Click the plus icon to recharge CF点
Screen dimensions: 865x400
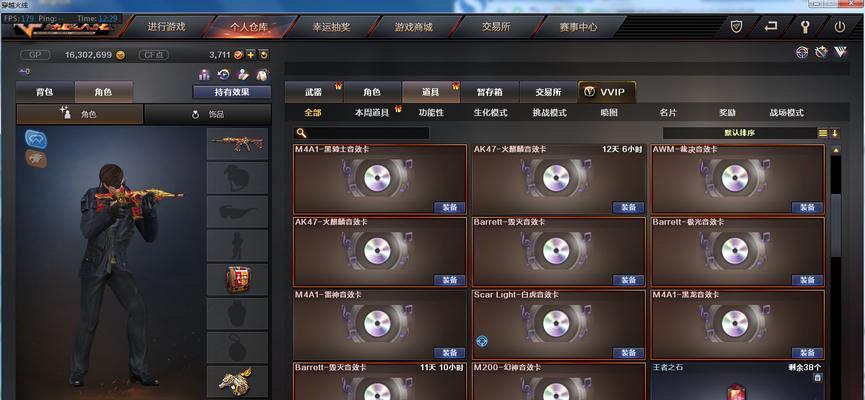(250, 55)
